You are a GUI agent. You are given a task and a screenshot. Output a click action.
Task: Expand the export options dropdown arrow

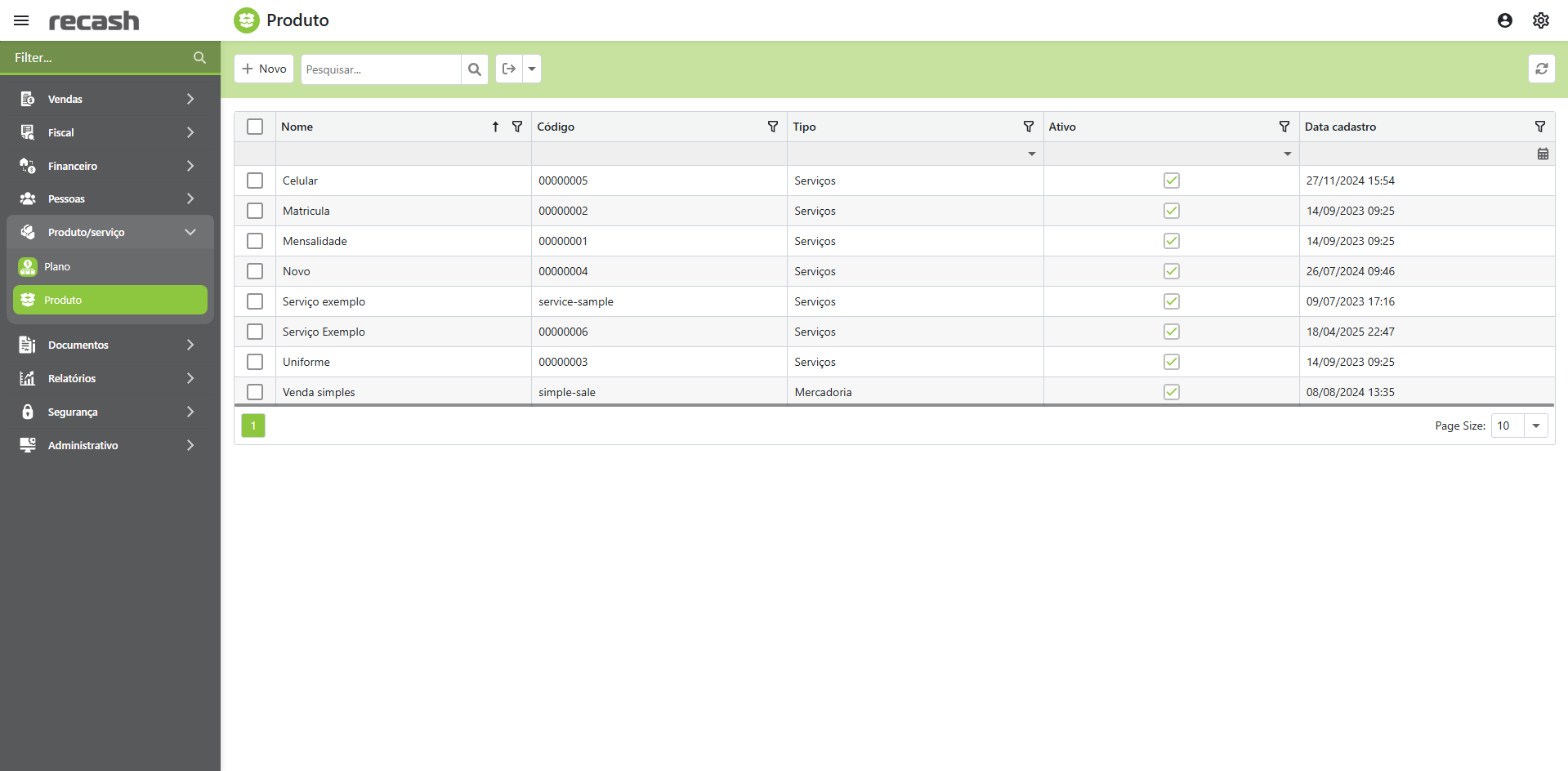532,69
